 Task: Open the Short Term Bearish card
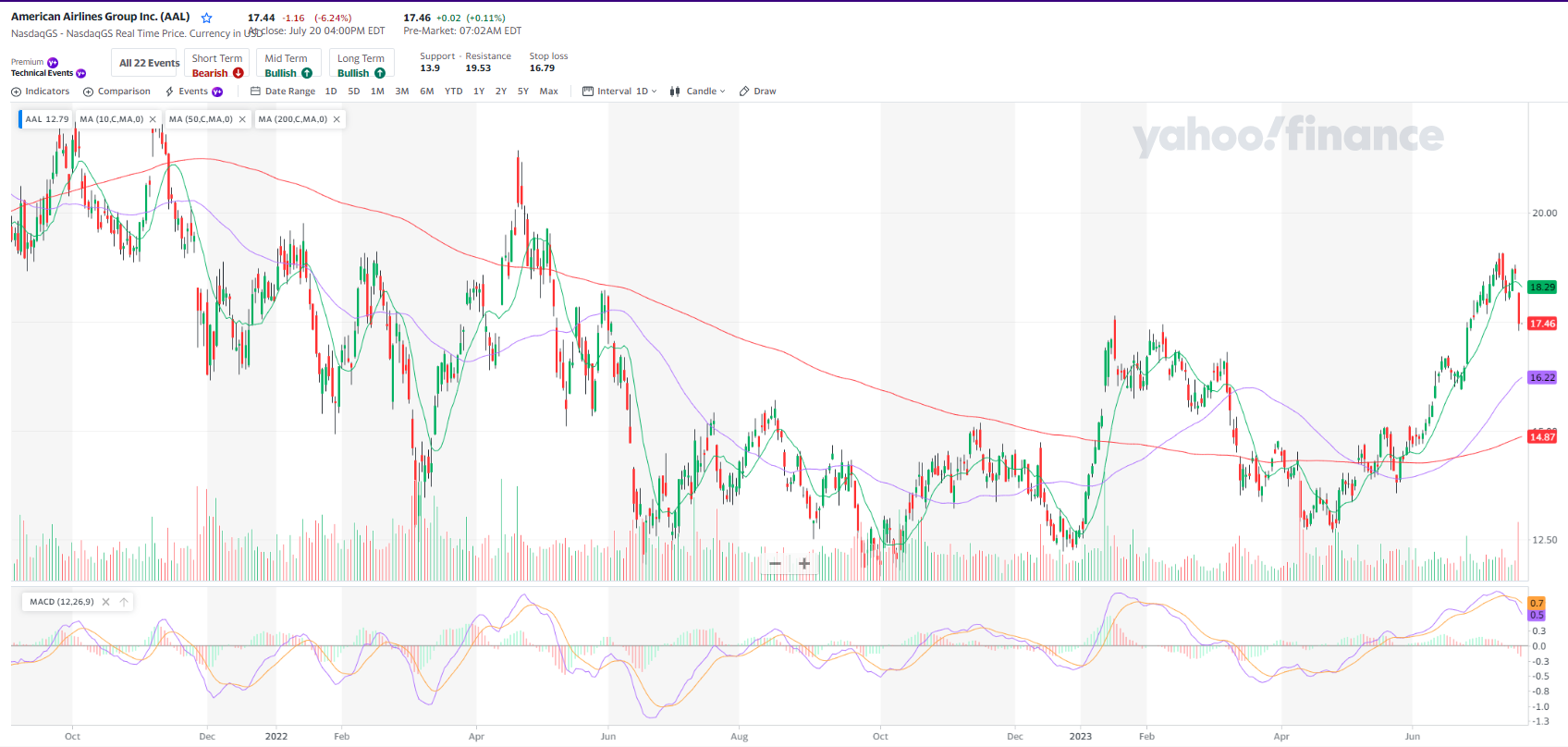[x=217, y=63]
